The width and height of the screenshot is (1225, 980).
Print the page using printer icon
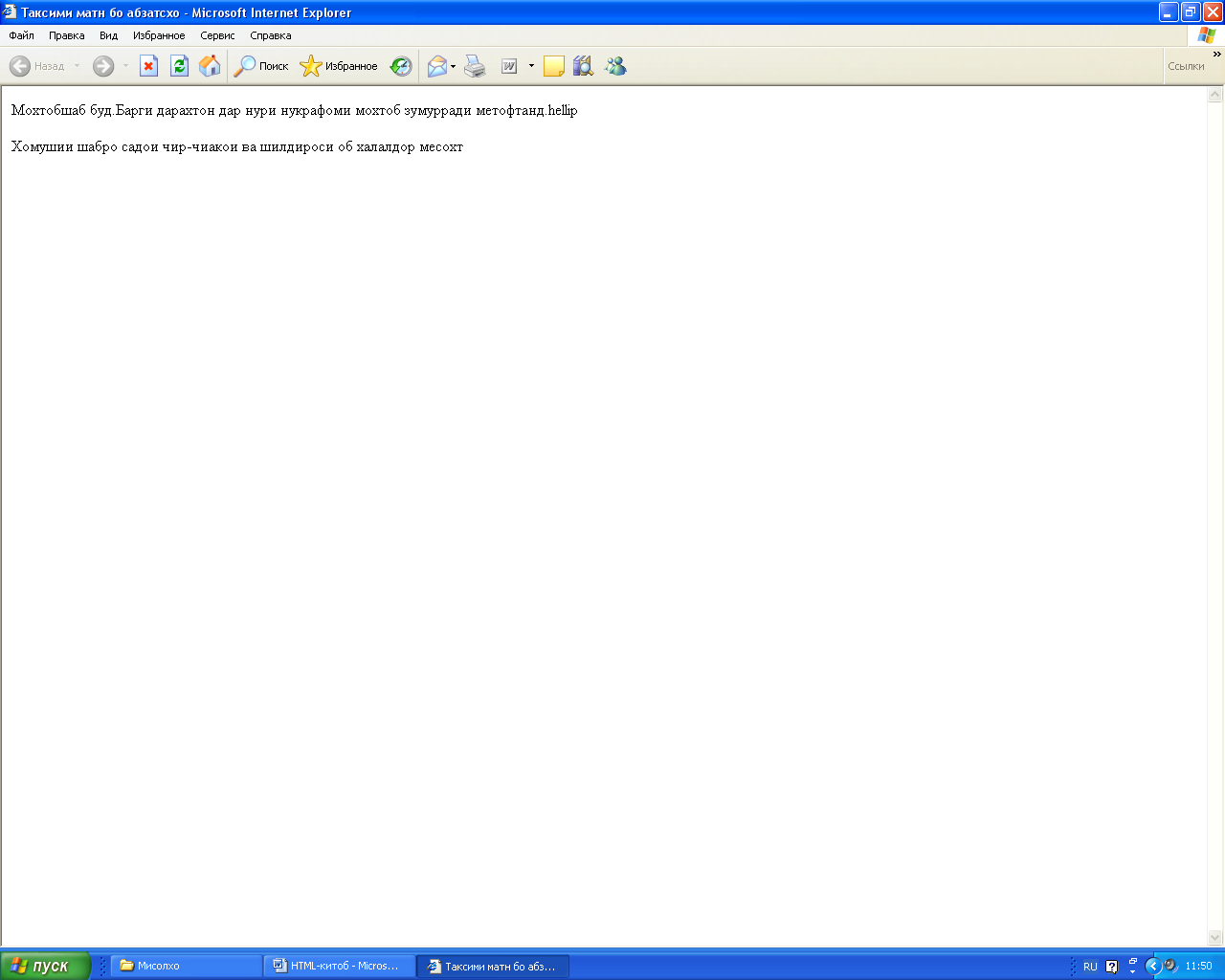click(475, 66)
